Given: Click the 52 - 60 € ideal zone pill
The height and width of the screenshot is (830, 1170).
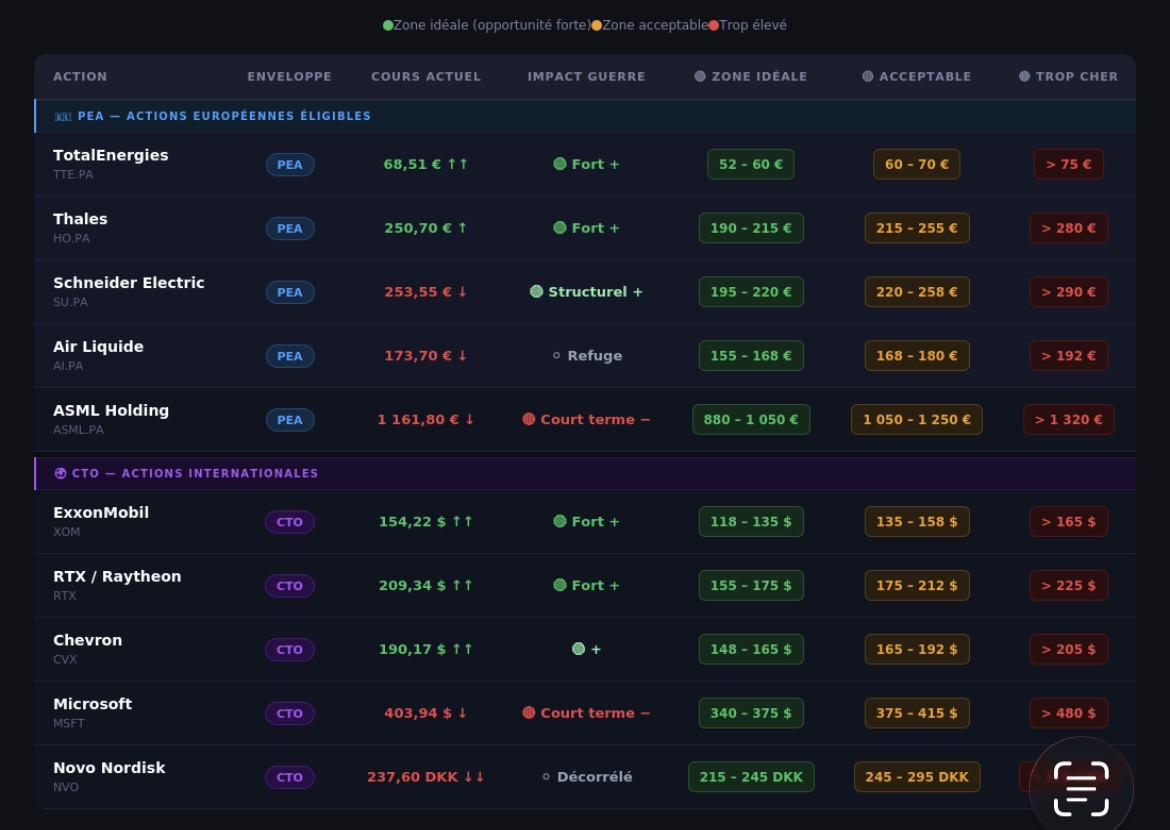Looking at the screenshot, I should 750,164.
